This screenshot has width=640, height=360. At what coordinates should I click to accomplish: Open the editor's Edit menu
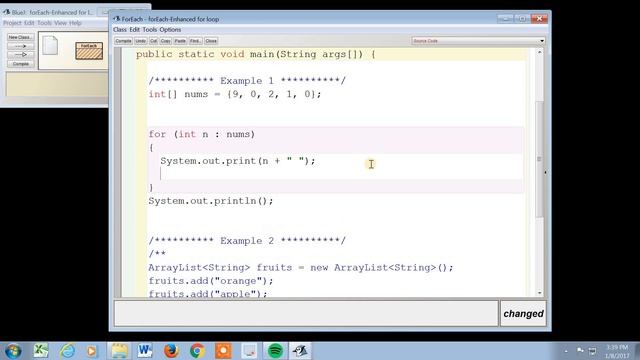click(x=135, y=30)
